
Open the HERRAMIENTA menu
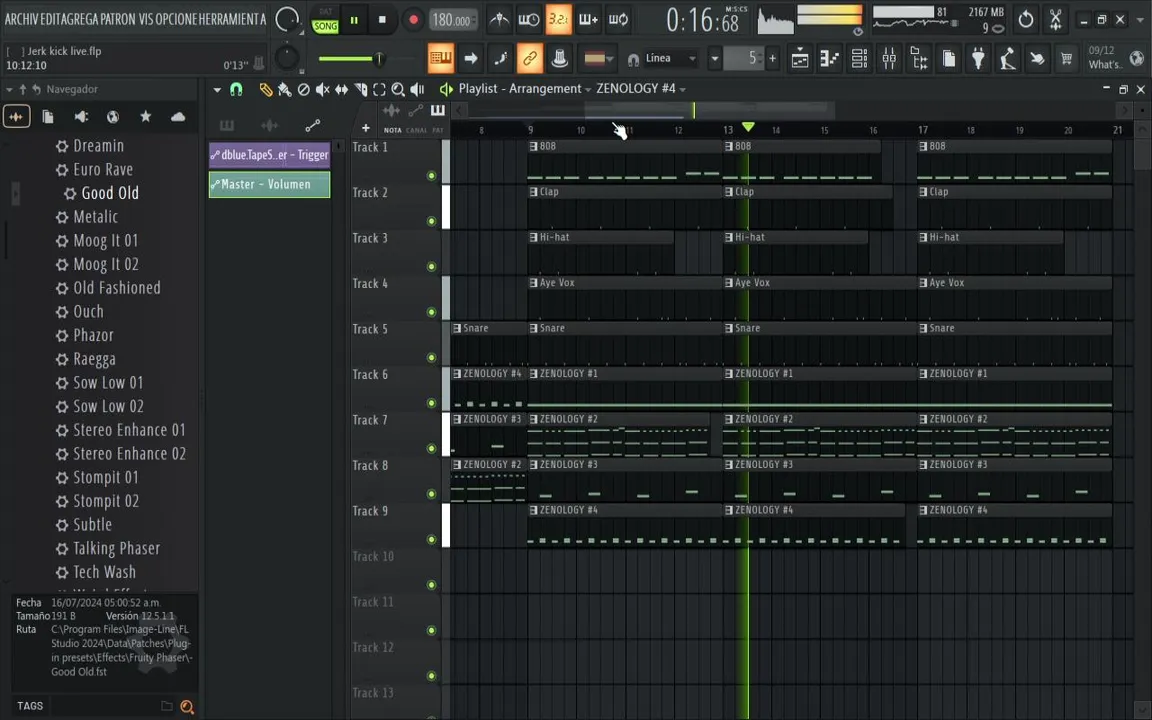(232, 19)
